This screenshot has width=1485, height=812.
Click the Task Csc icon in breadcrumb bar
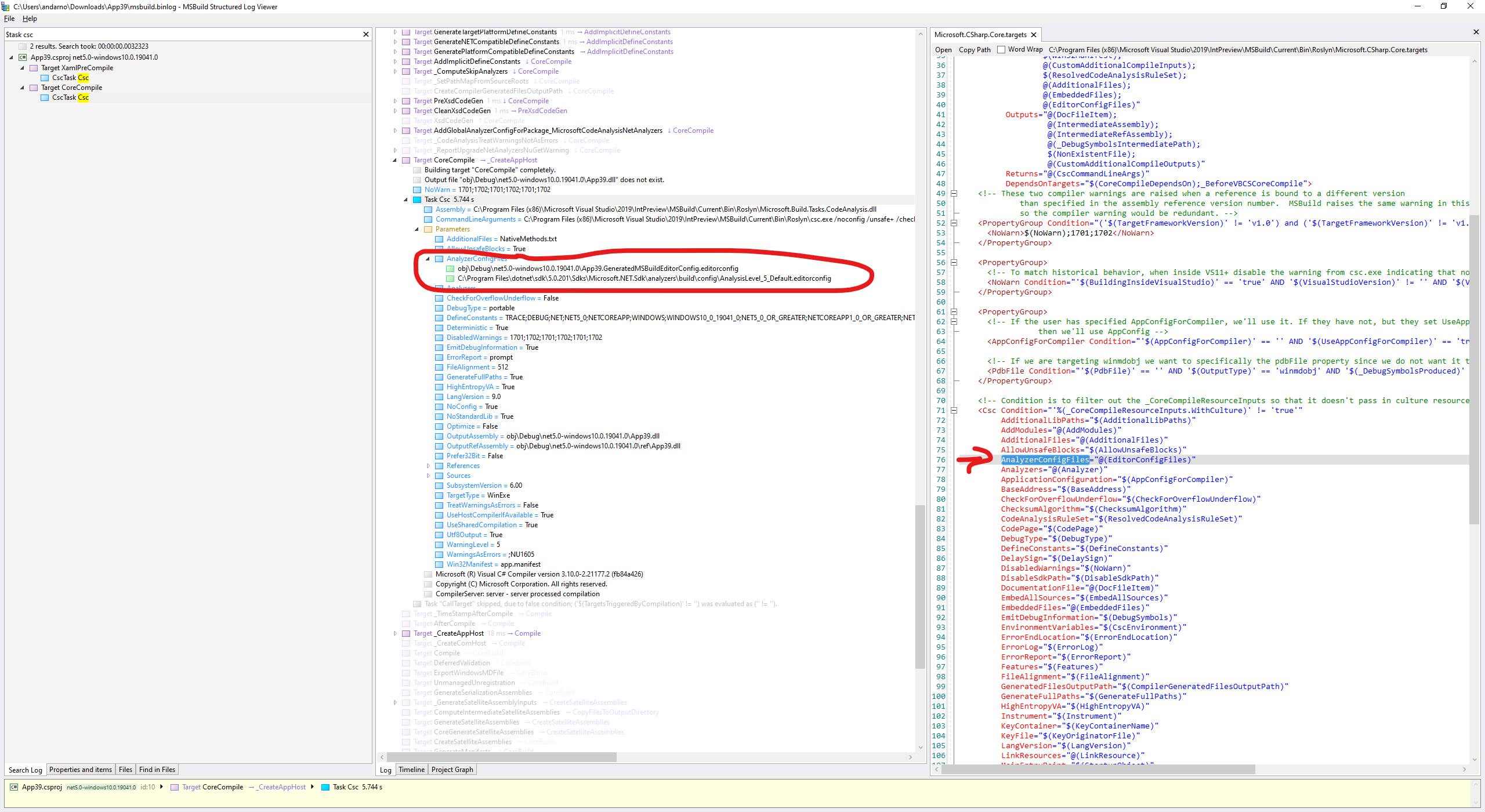tap(325, 787)
